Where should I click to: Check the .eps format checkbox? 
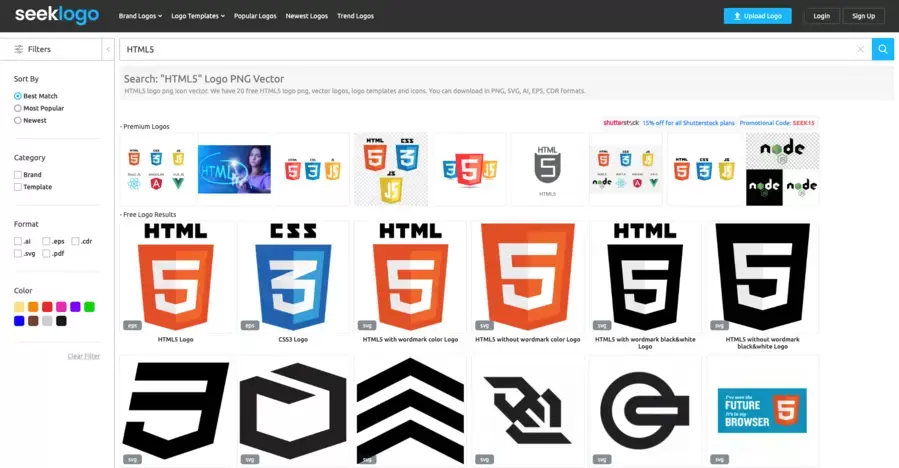[x=46, y=241]
